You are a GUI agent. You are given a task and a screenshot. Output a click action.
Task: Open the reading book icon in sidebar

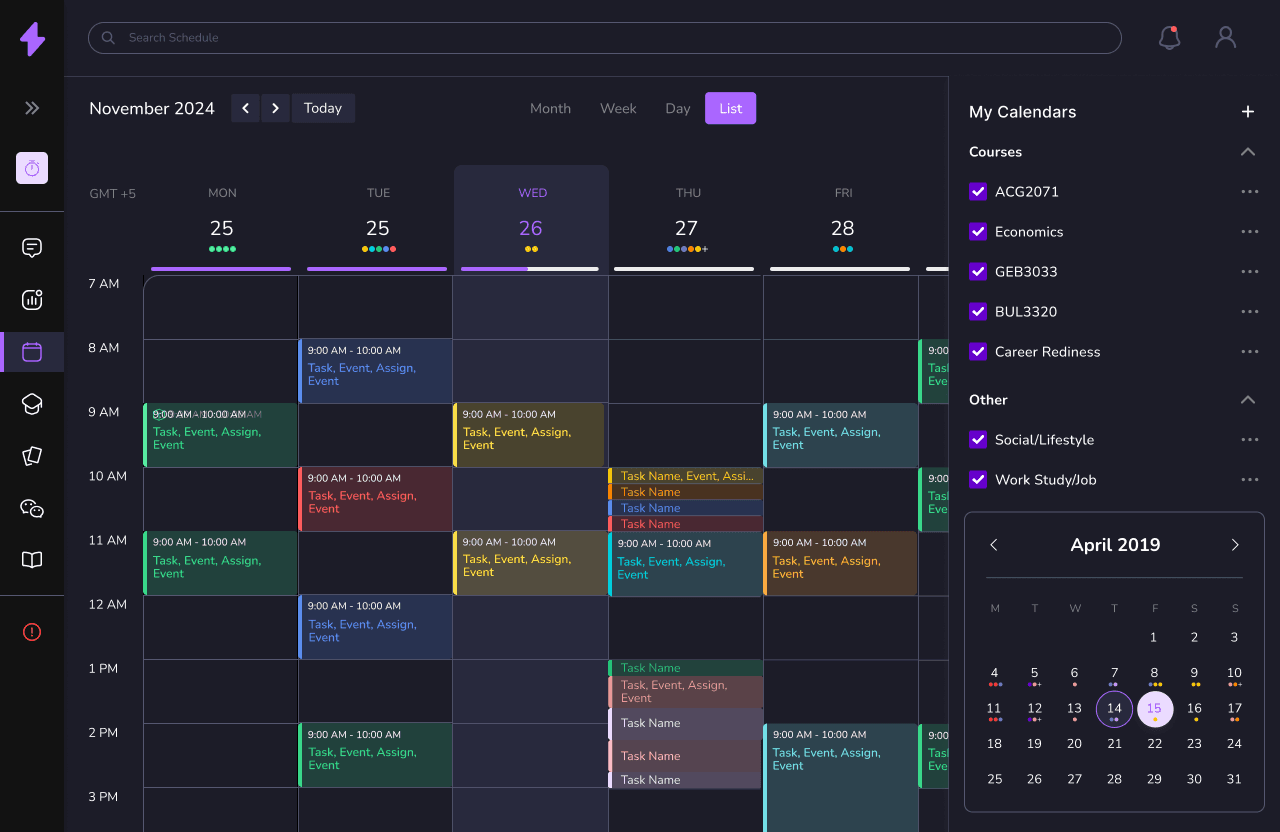(32, 560)
